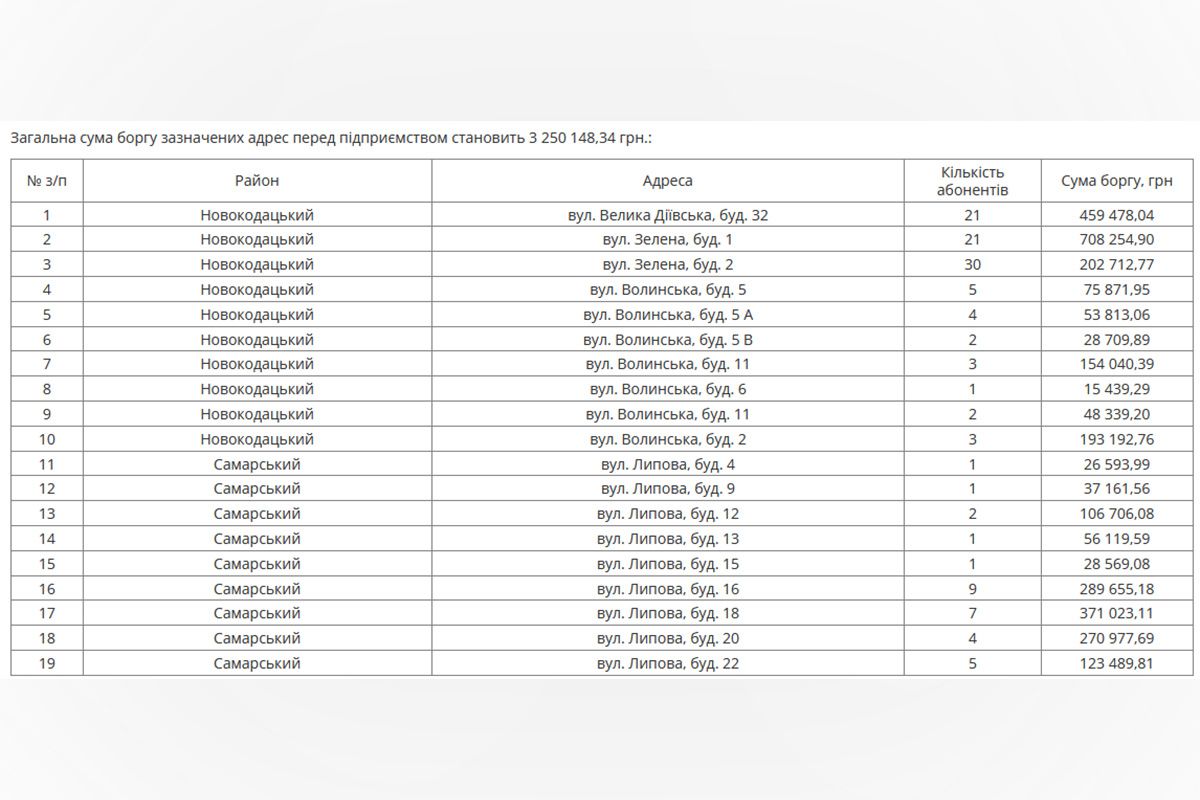The width and height of the screenshot is (1200, 800).
Task: Select address "вул. Волинська, буд. 5 А"
Action: coord(667,315)
